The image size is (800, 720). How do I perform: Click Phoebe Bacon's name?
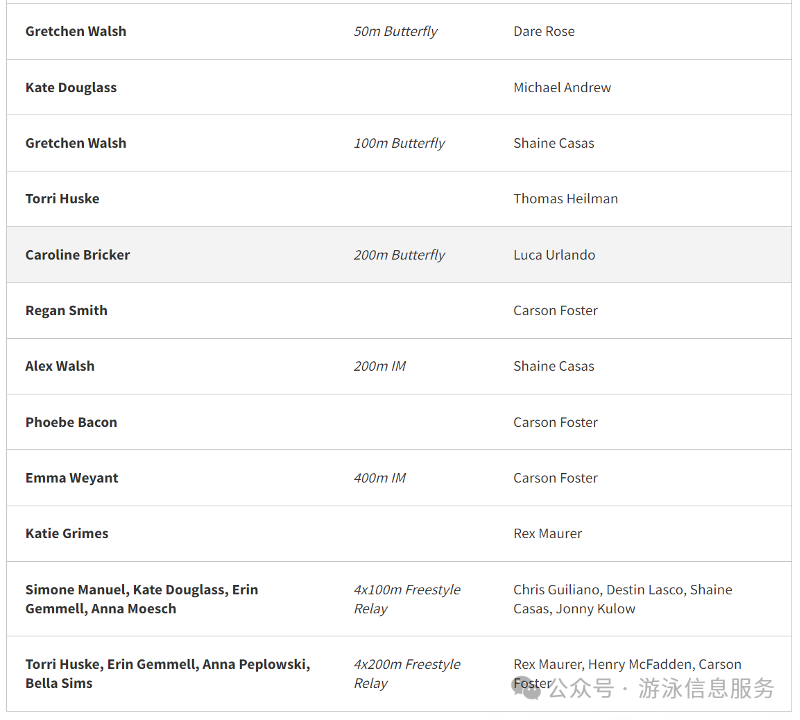click(71, 422)
